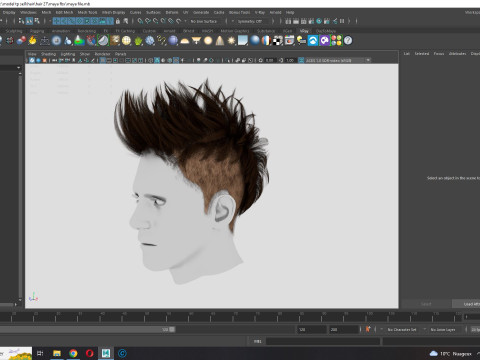Click the range slider handle at 120
This screenshot has width=480, height=360.
(172, 329)
